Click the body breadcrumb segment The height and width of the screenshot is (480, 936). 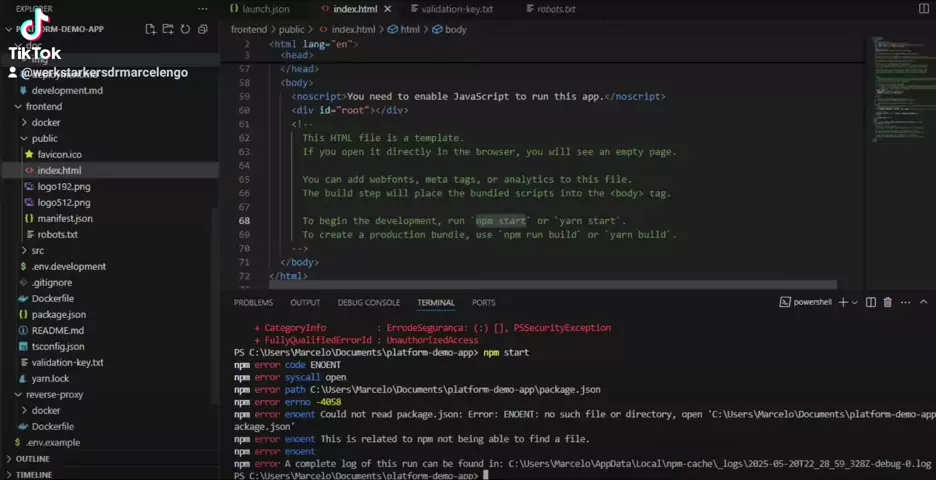coord(449,29)
